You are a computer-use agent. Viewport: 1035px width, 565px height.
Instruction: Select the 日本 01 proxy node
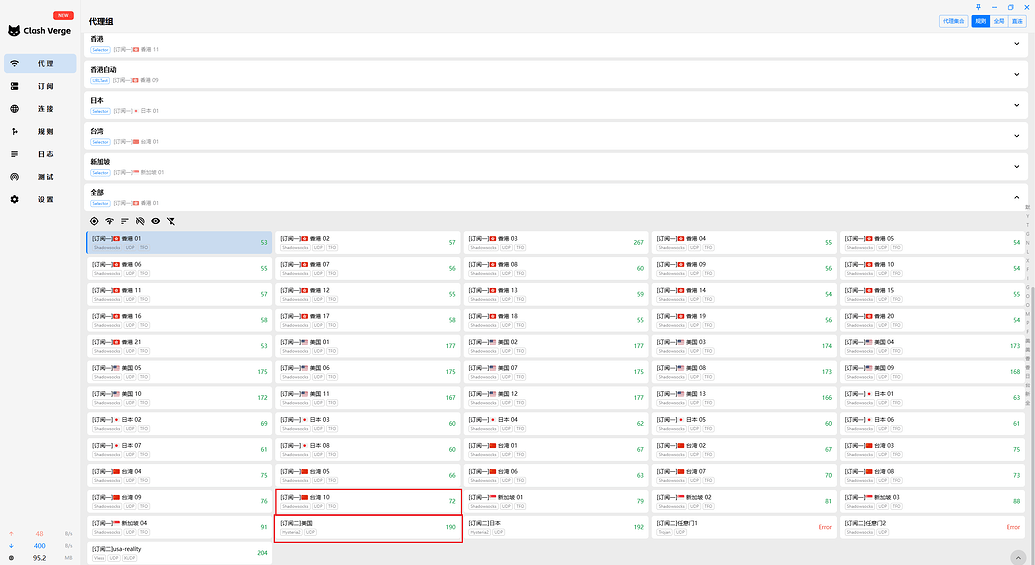[932, 397]
